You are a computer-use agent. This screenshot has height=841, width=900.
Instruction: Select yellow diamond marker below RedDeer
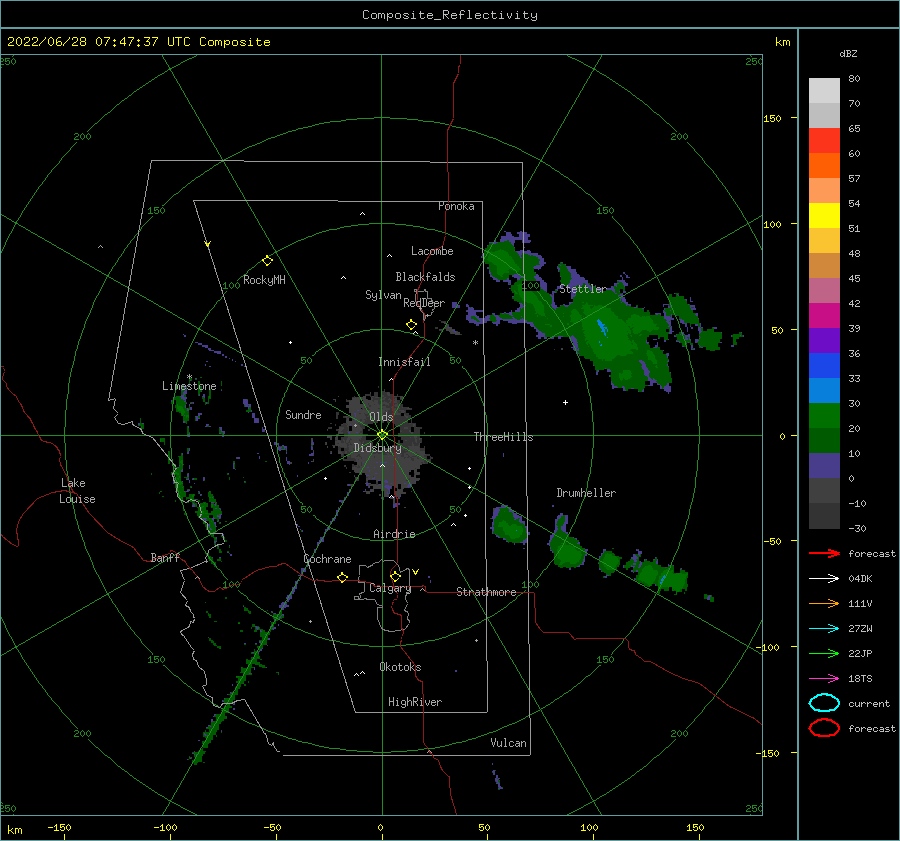412,325
